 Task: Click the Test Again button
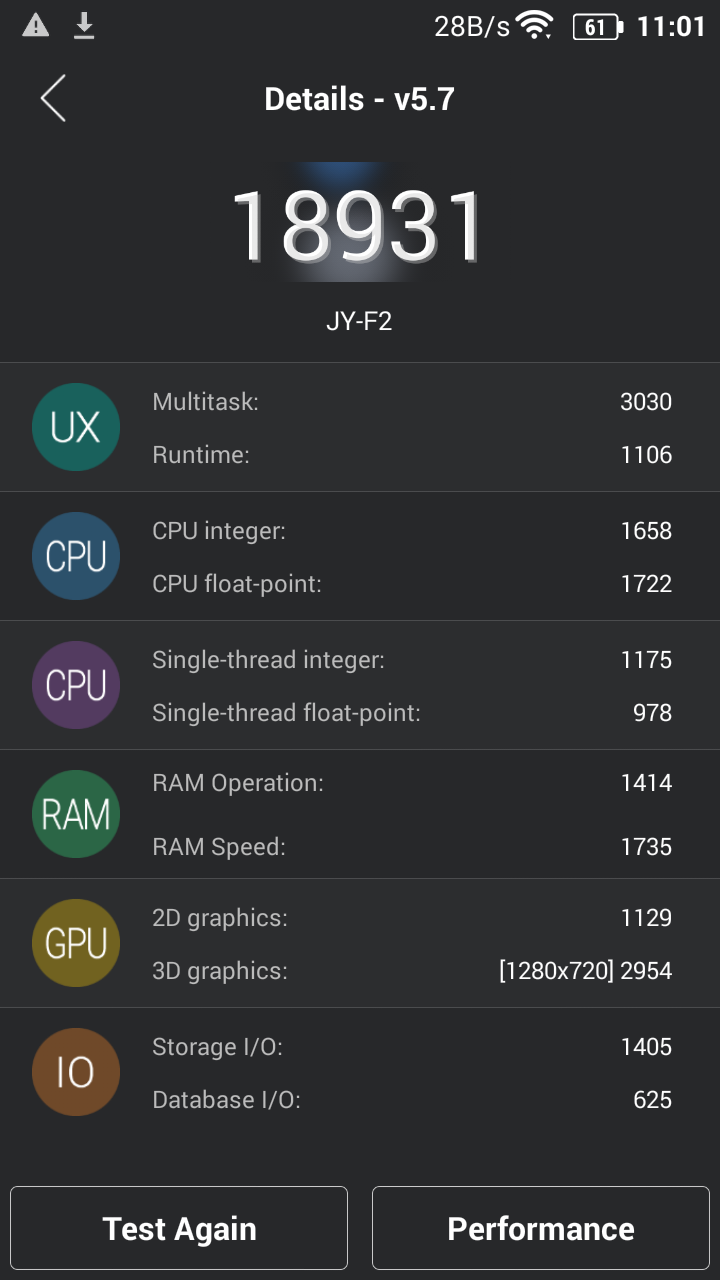tap(179, 1228)
